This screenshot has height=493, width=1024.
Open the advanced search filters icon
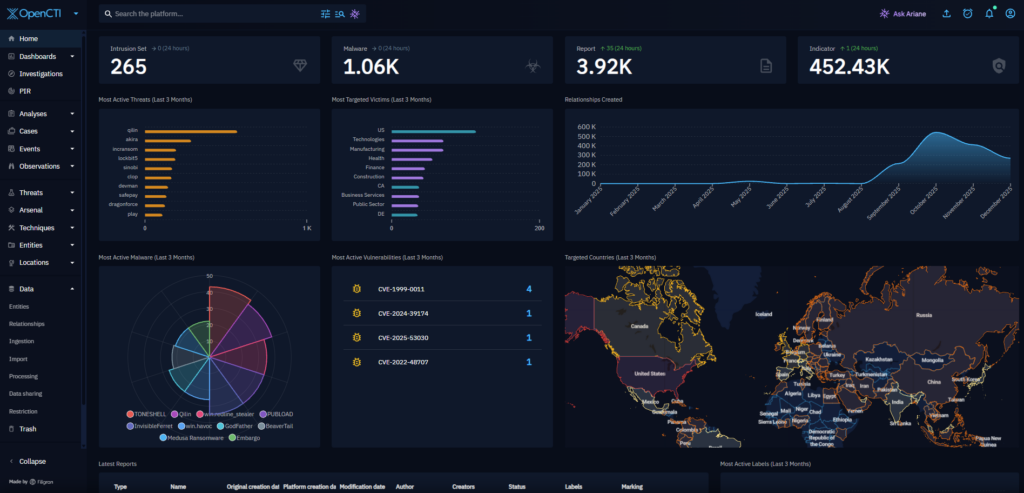(x=325, y=14)
